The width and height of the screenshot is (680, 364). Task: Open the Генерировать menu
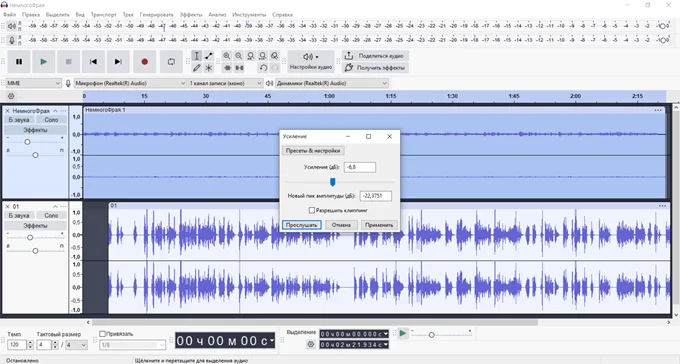tap(157, 14)
